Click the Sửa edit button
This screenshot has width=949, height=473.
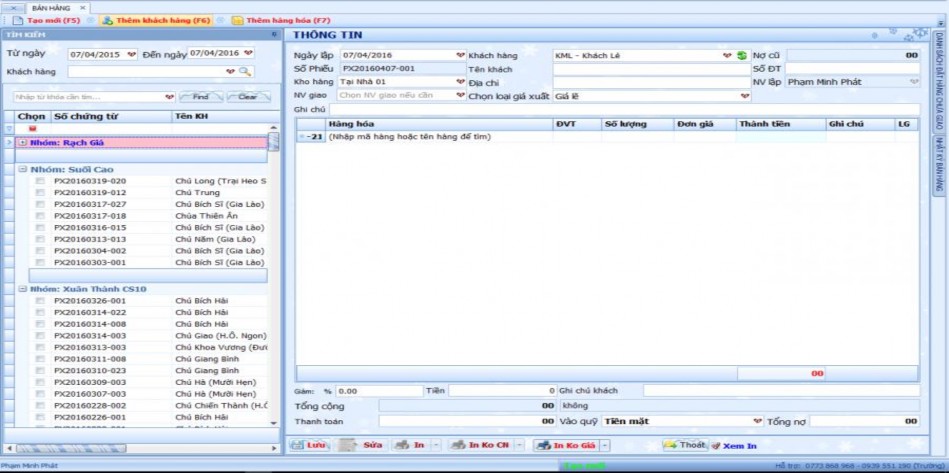[x=366, y=445]
